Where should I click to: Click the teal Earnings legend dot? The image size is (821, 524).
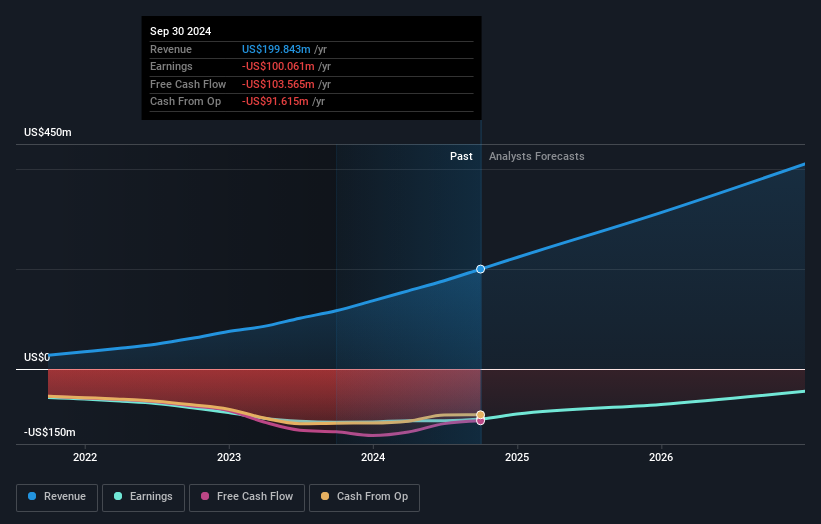click(118, 496)
